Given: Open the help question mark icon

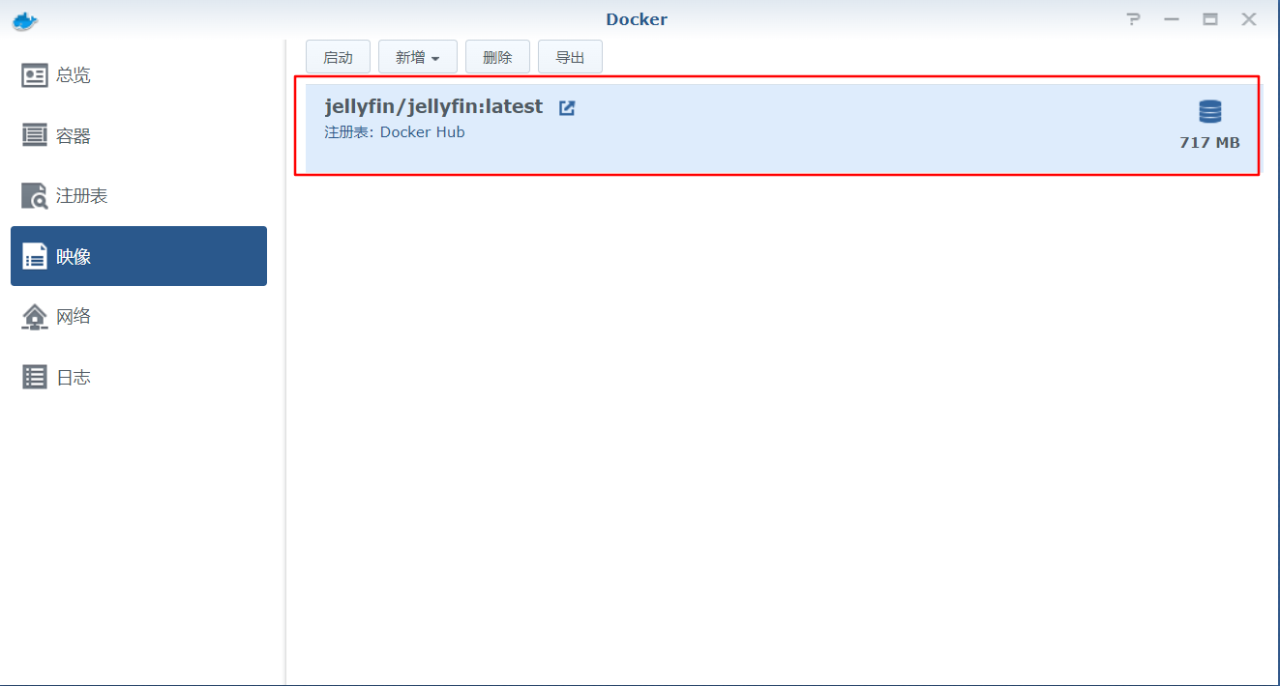Looking at the screenshot, I should point(1133,19).
